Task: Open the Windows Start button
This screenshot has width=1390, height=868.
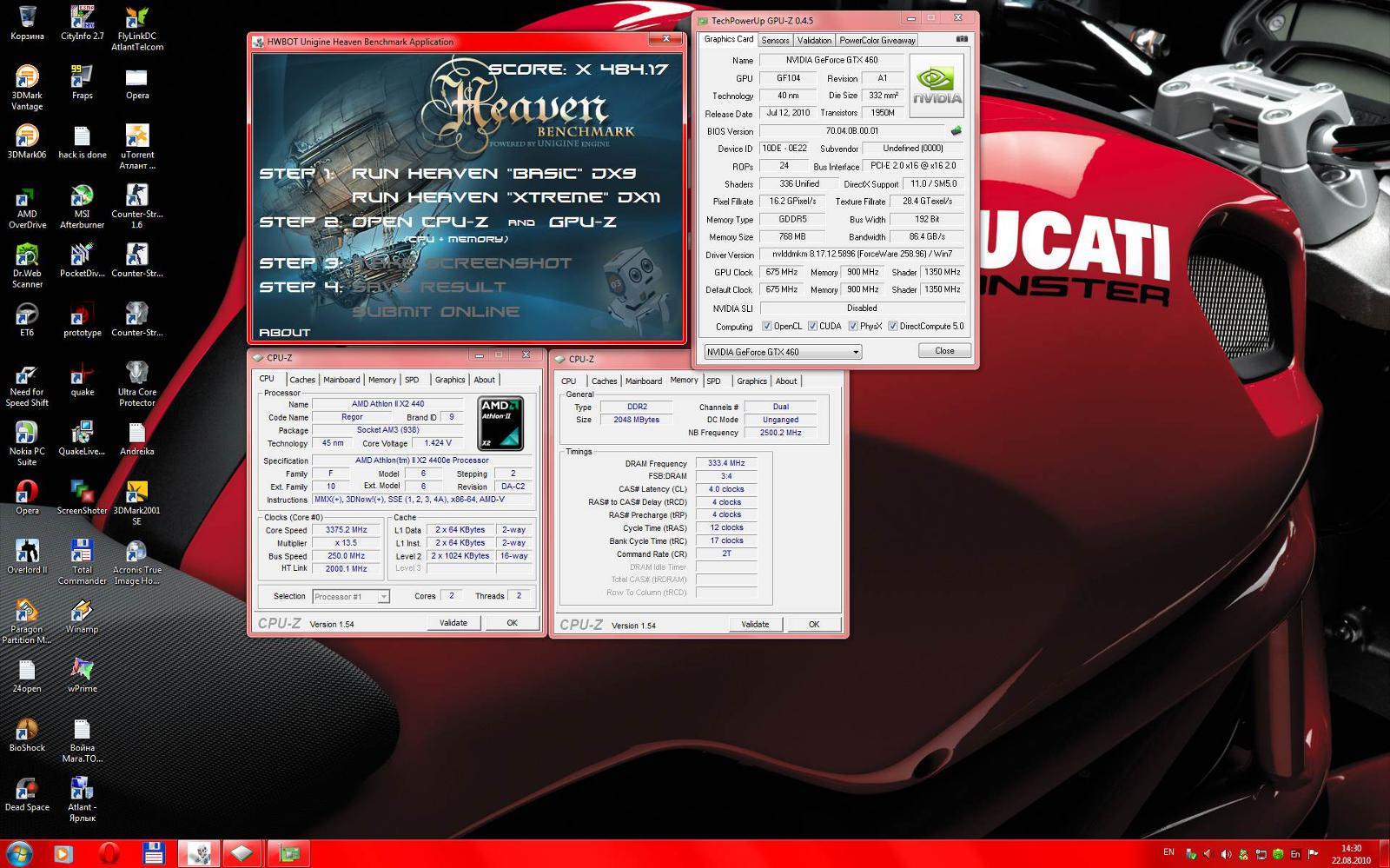Action: click(19, 853)
